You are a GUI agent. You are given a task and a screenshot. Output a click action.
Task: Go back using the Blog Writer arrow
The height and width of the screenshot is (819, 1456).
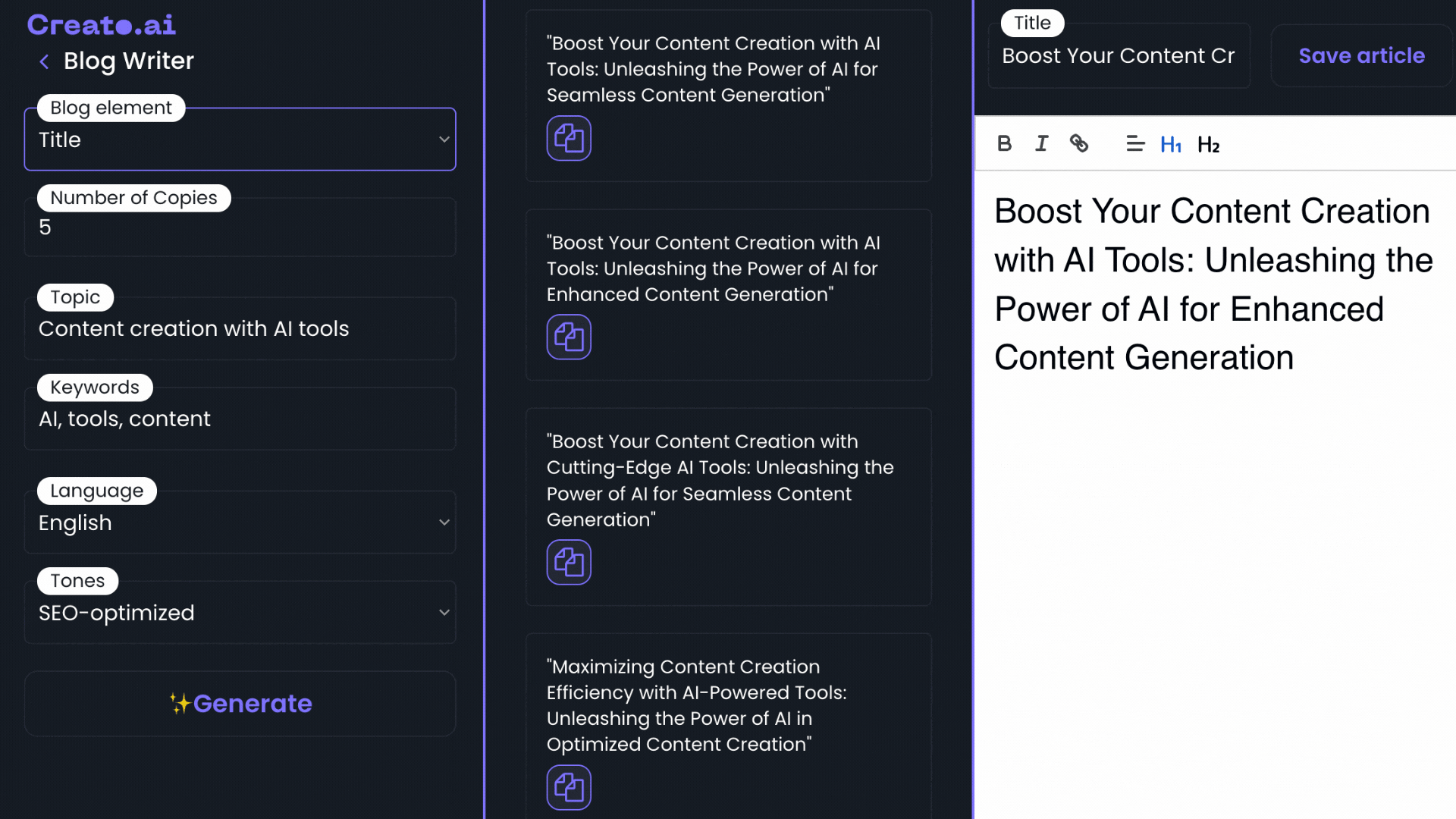click(x=44, y=61)
